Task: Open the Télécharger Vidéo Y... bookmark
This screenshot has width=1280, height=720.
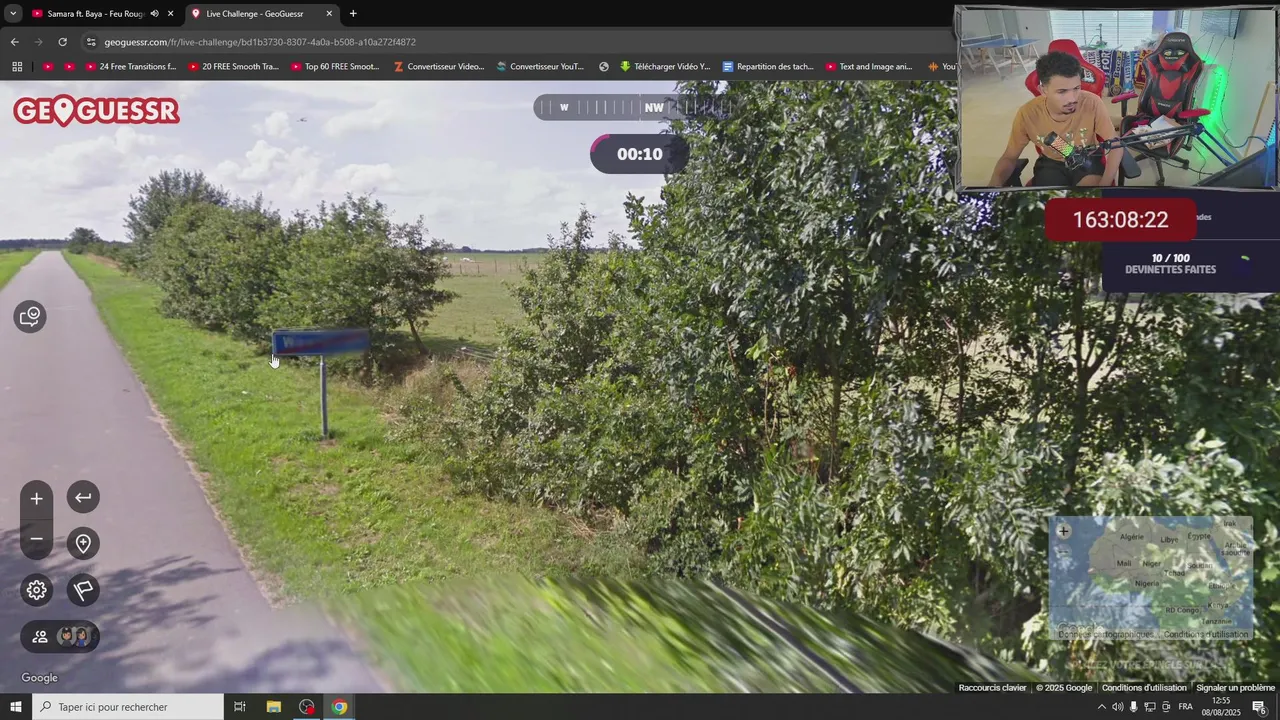Action: pos(665,67)
